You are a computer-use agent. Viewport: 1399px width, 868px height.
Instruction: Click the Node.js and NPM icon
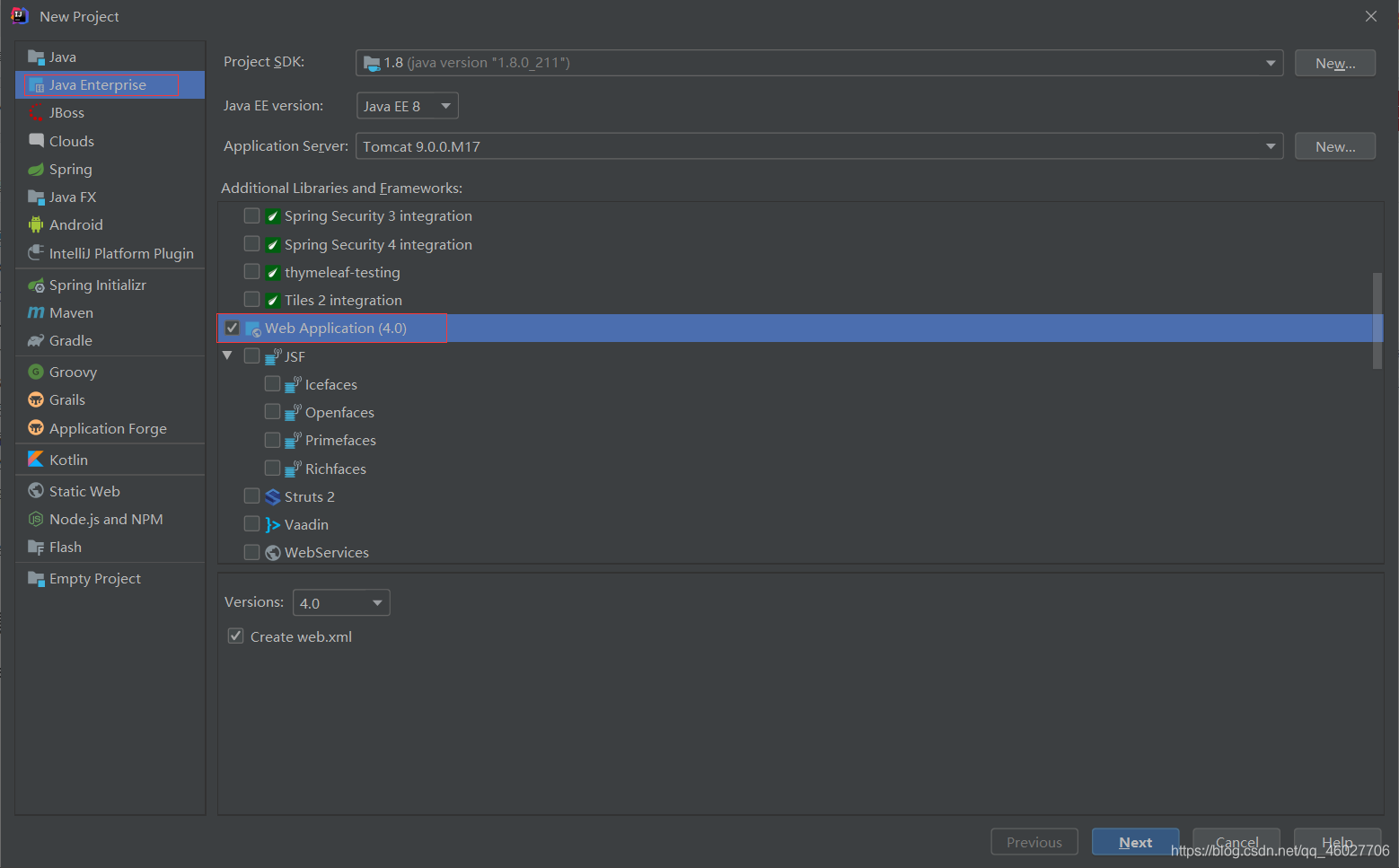(x=36, y=519)
